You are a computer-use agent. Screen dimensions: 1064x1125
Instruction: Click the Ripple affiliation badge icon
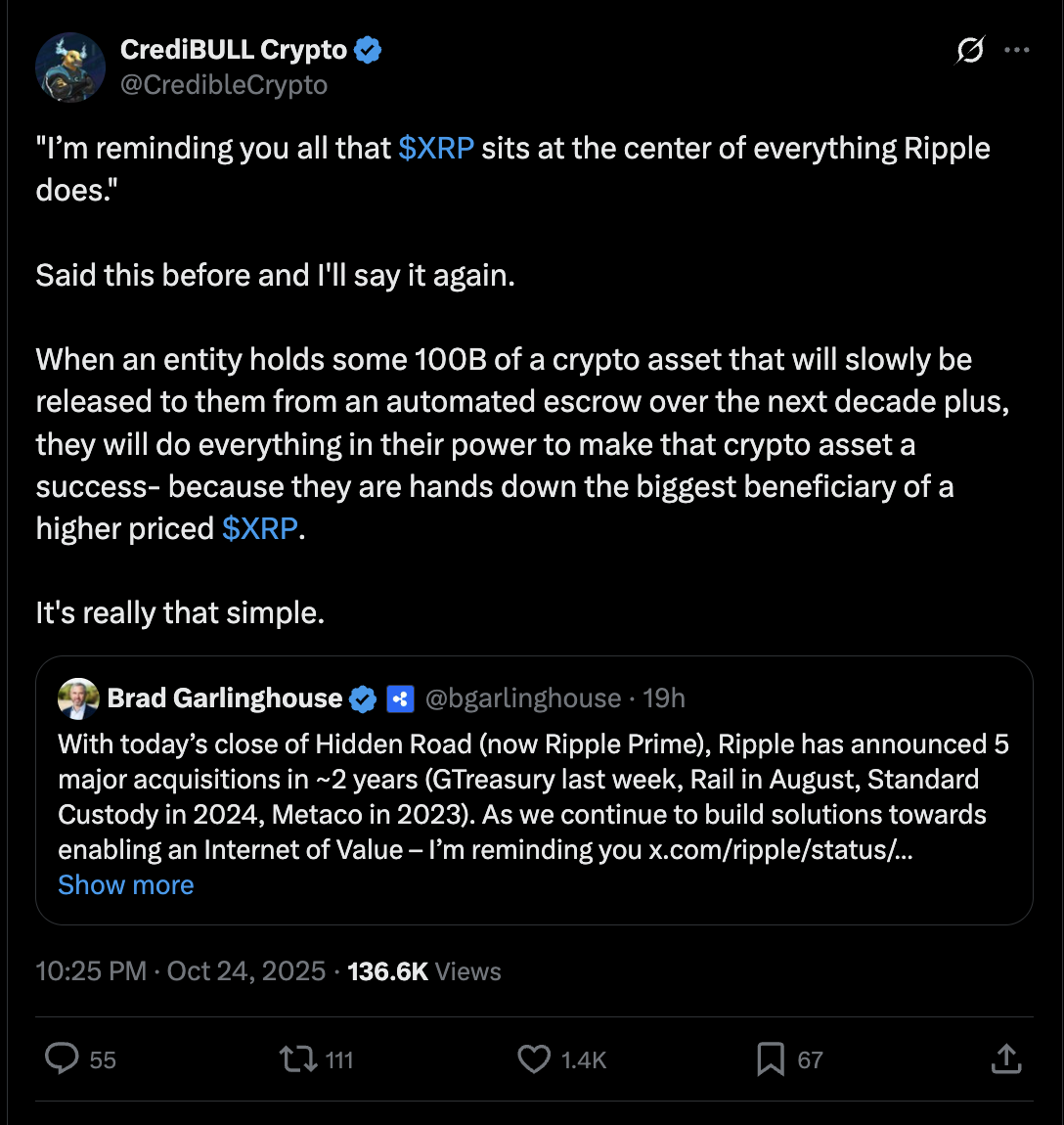tap(400, 698)
